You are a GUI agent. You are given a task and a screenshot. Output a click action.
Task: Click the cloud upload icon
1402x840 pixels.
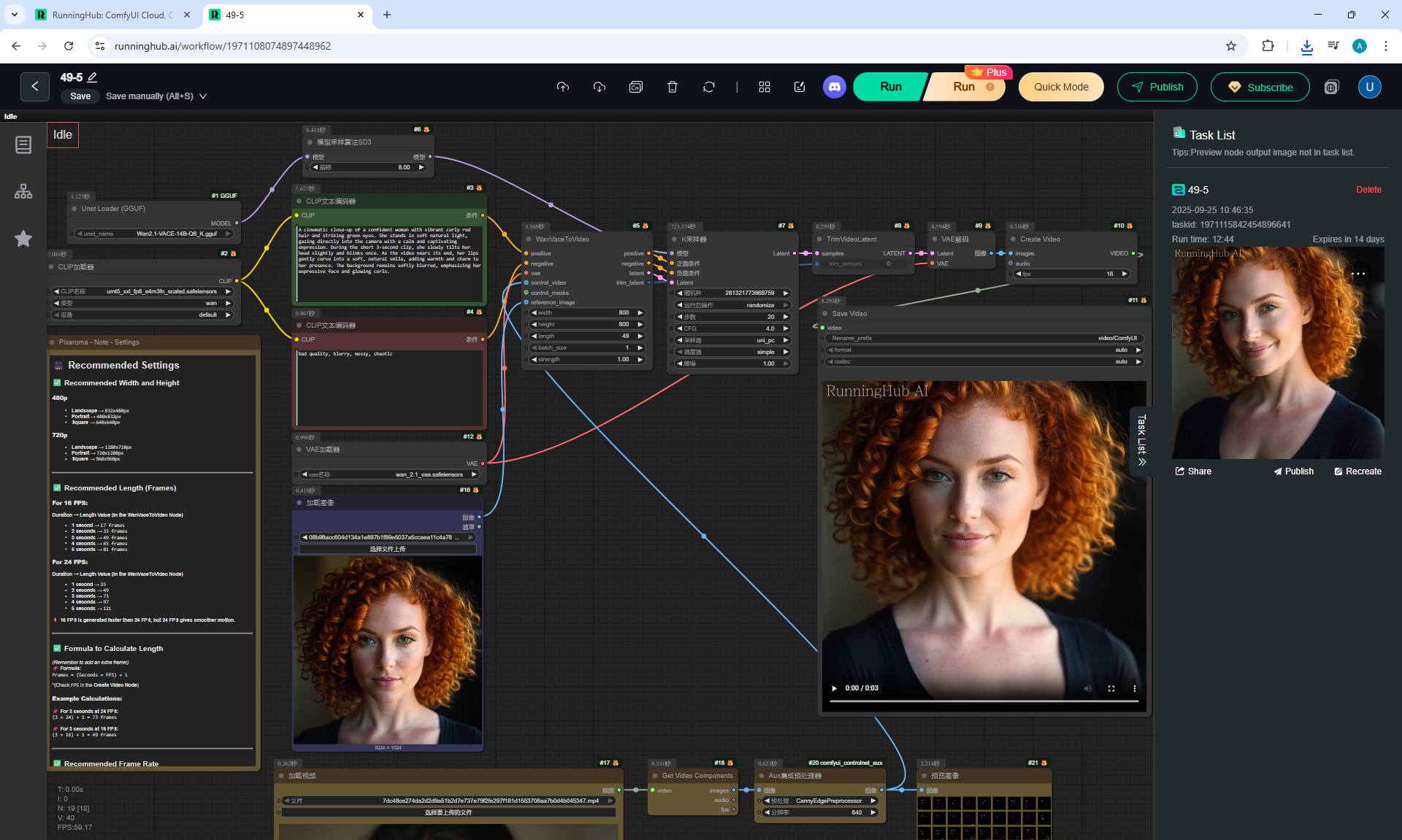pos(562,87)
